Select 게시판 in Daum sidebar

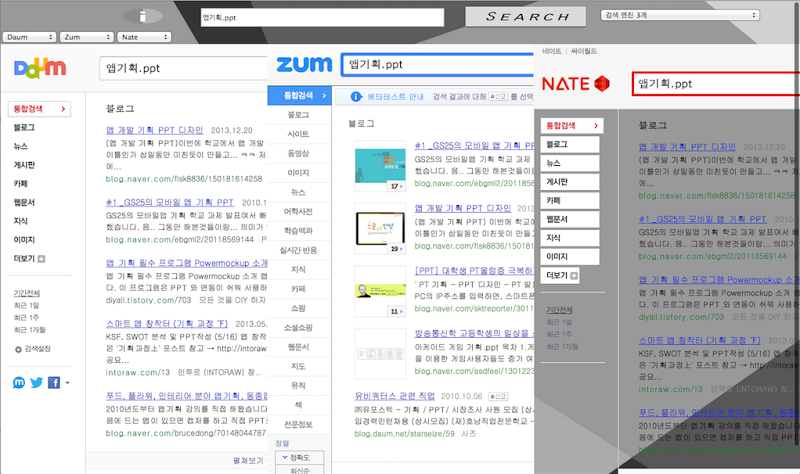(x=24, y=165)
